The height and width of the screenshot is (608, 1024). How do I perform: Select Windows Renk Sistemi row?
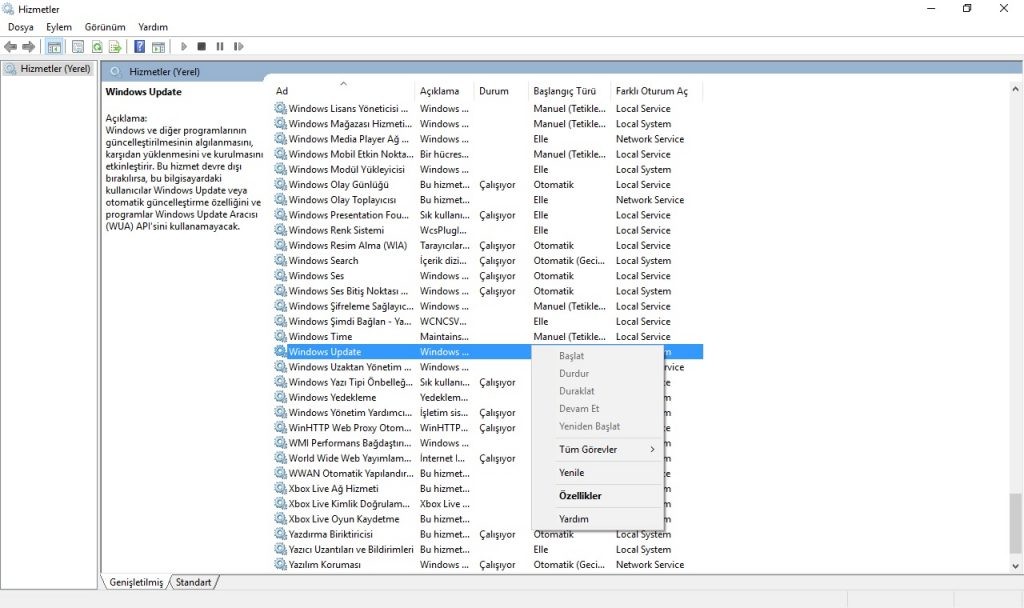488,230
